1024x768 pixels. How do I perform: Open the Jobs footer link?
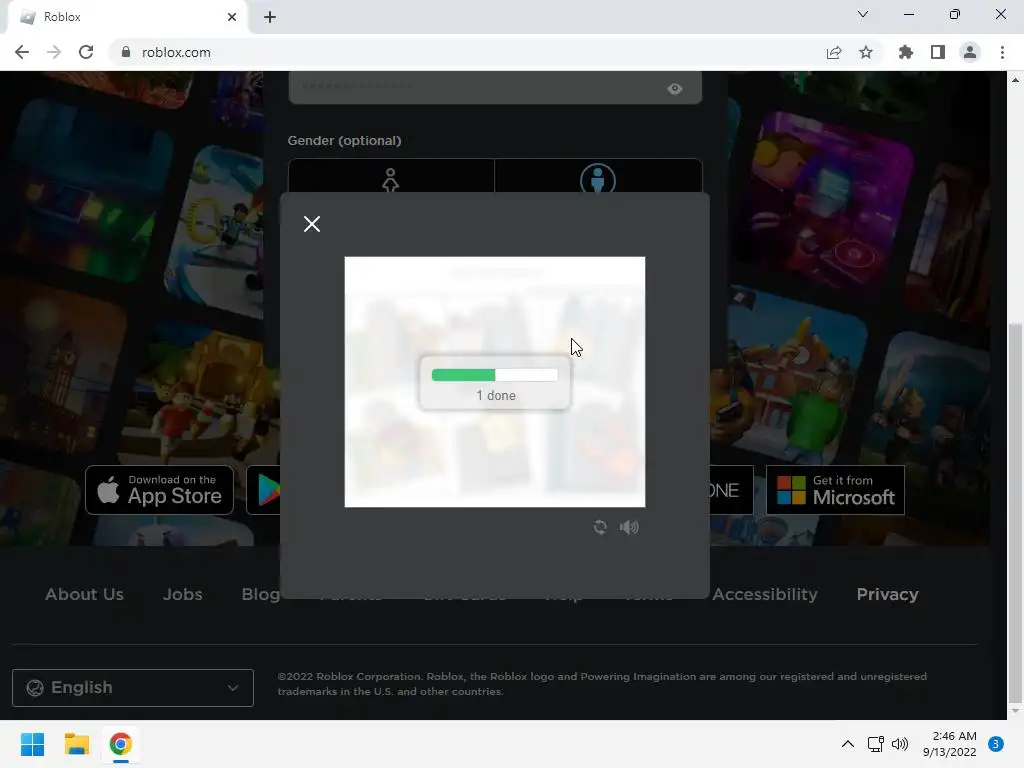coord(182,594)
